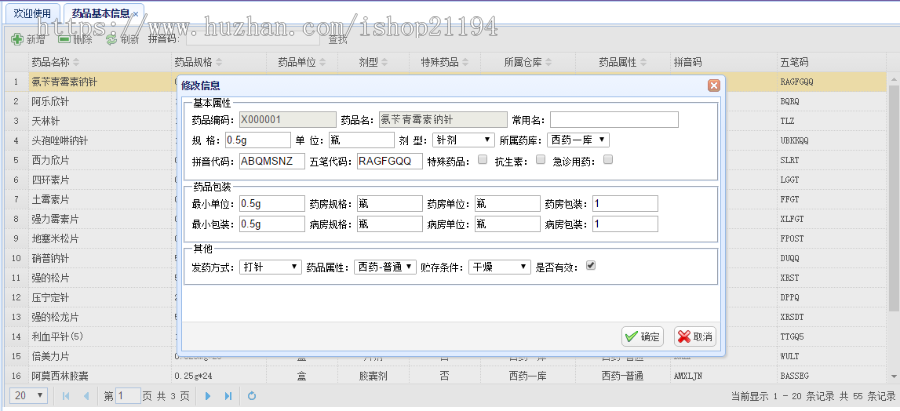The image size is (900, 411).
Task: Click the 病房规格 input field
Action: tap(390, 224)
